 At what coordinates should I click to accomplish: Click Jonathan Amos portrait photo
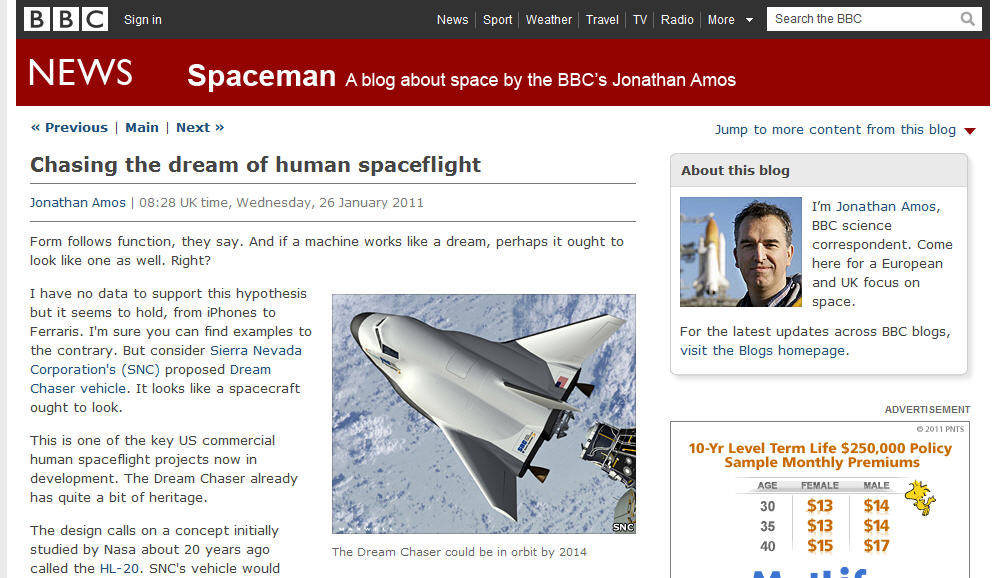[740, 252]
